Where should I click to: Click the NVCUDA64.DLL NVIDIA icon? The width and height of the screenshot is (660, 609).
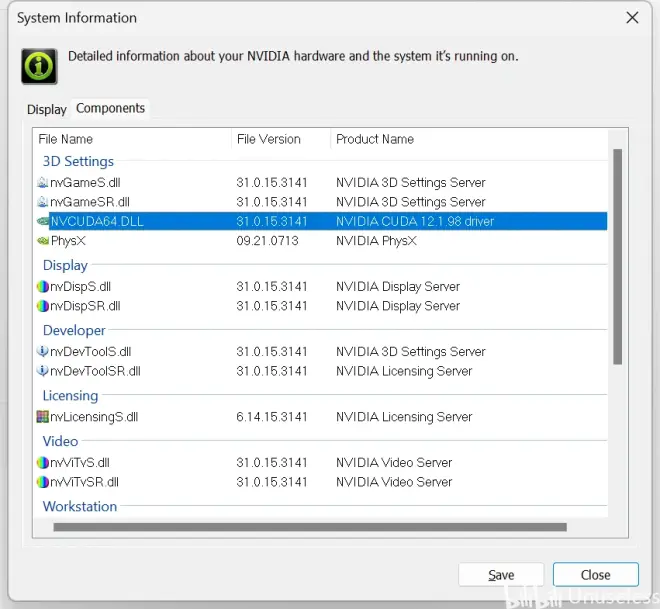coord(43,221)
